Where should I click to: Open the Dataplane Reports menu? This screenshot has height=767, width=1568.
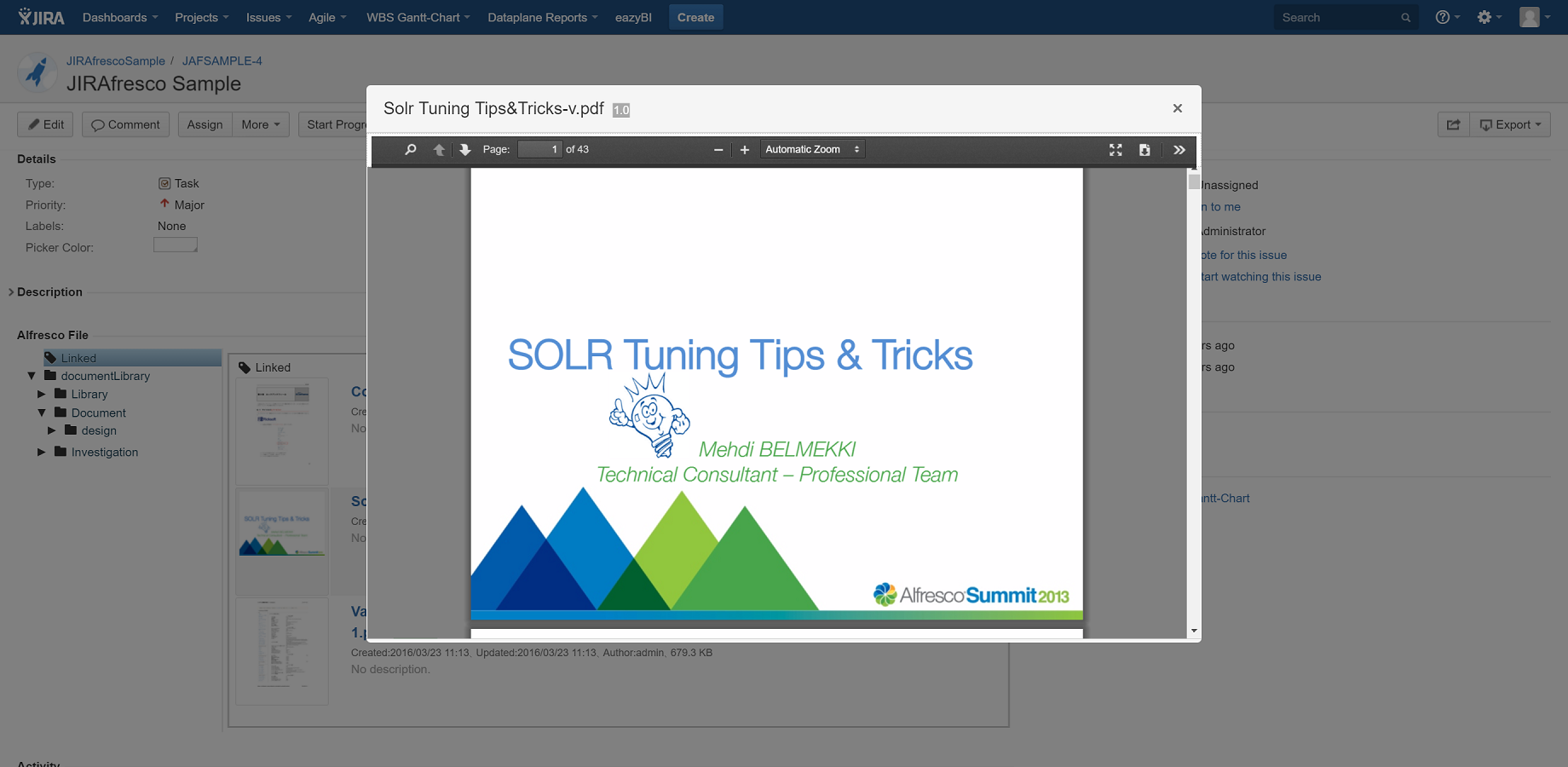point(543,17)
